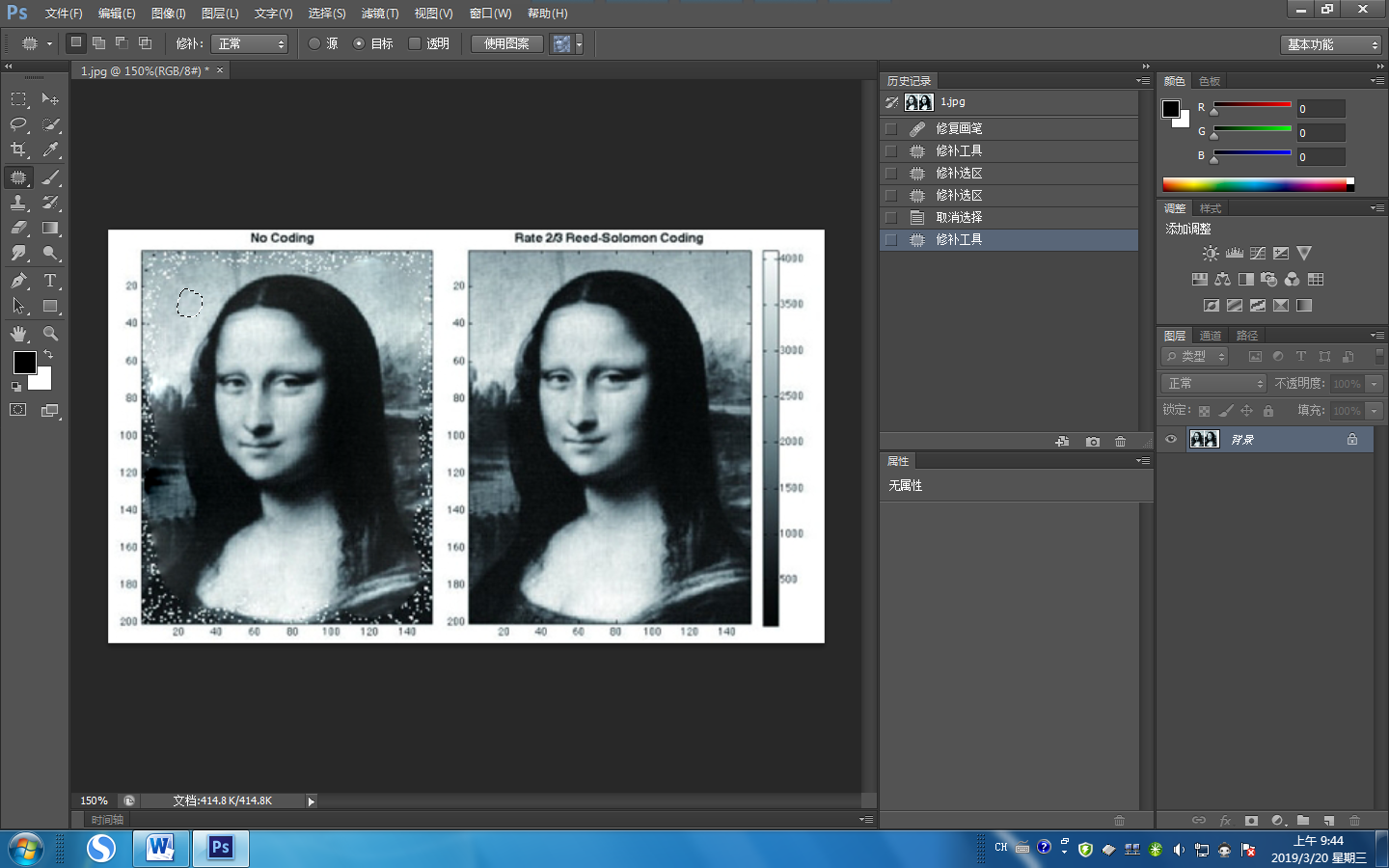Screen dimensions: 1389x868
Task: Select the 源 radio button
Action: 314,43
